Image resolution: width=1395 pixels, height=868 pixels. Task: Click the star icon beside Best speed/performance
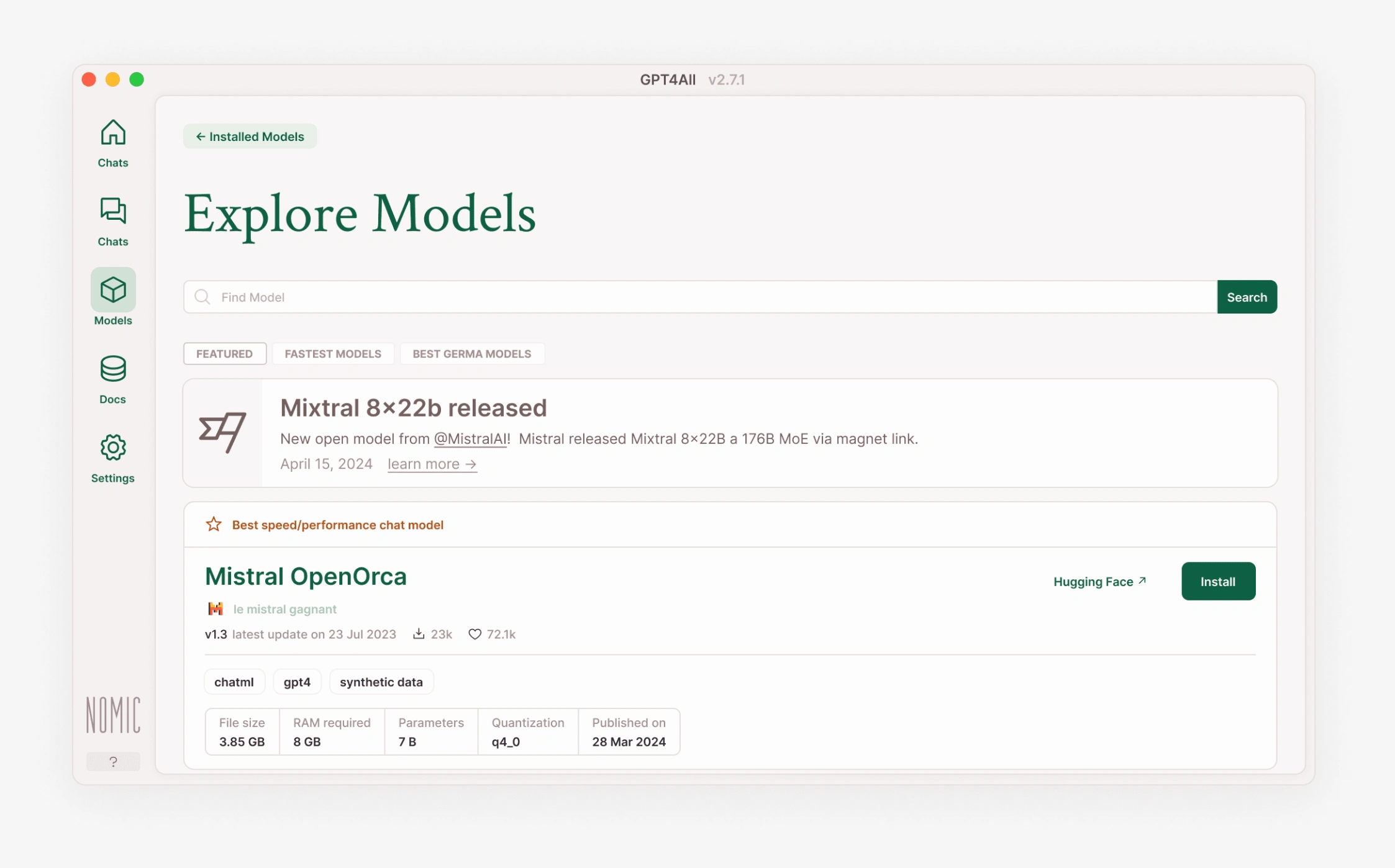[214, 525]
